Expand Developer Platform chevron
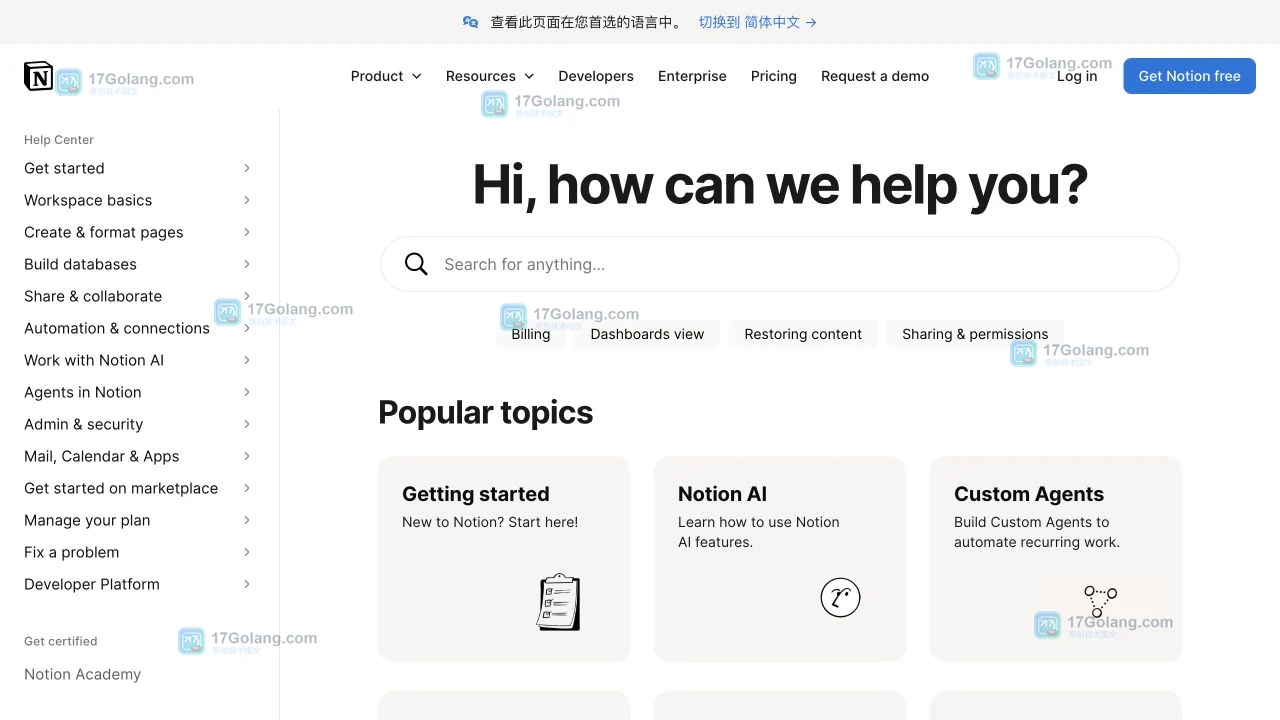1280x720 pixels. click(x=247, y=584)
